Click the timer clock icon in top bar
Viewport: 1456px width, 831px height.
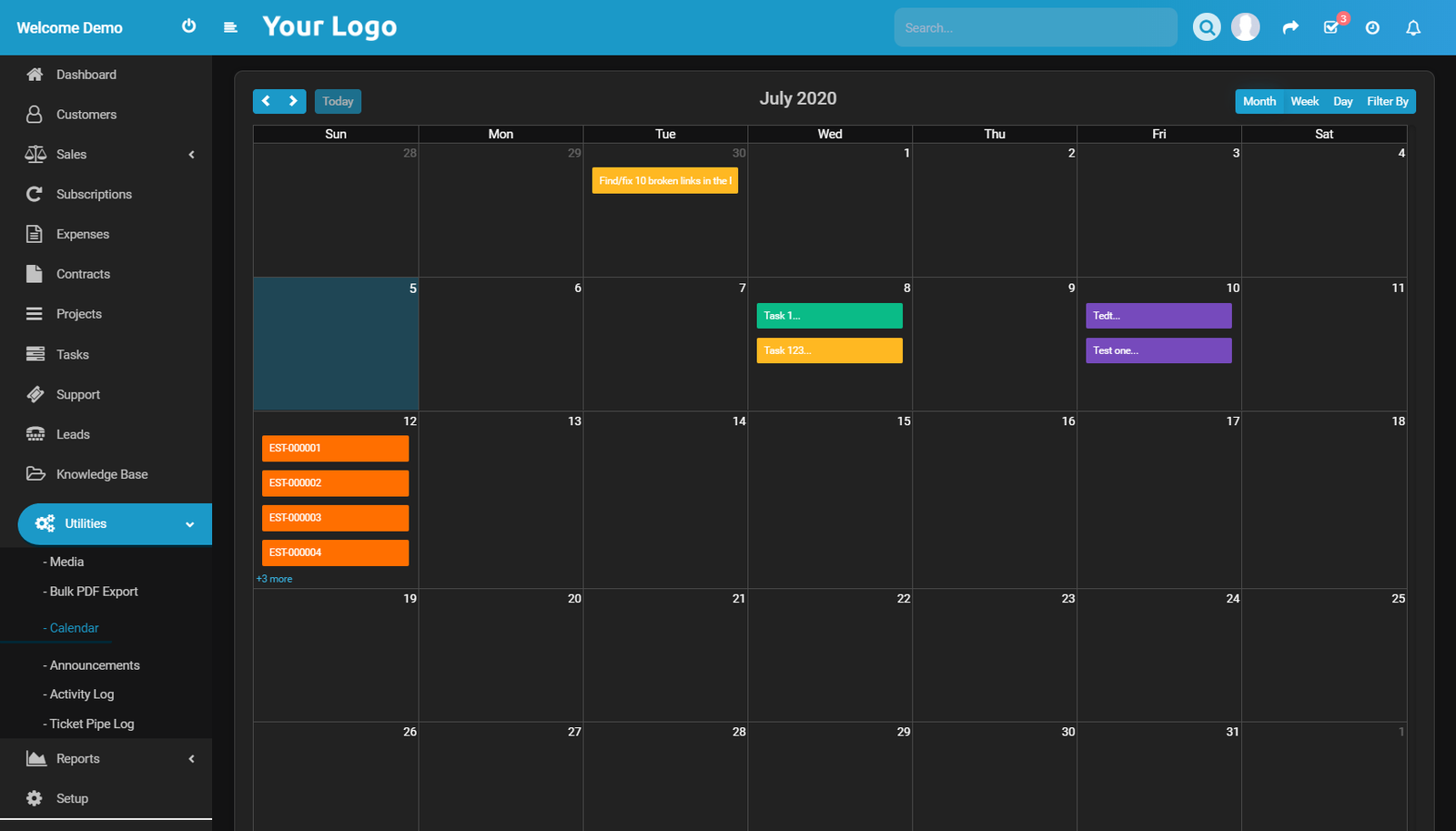point(1372,27)
